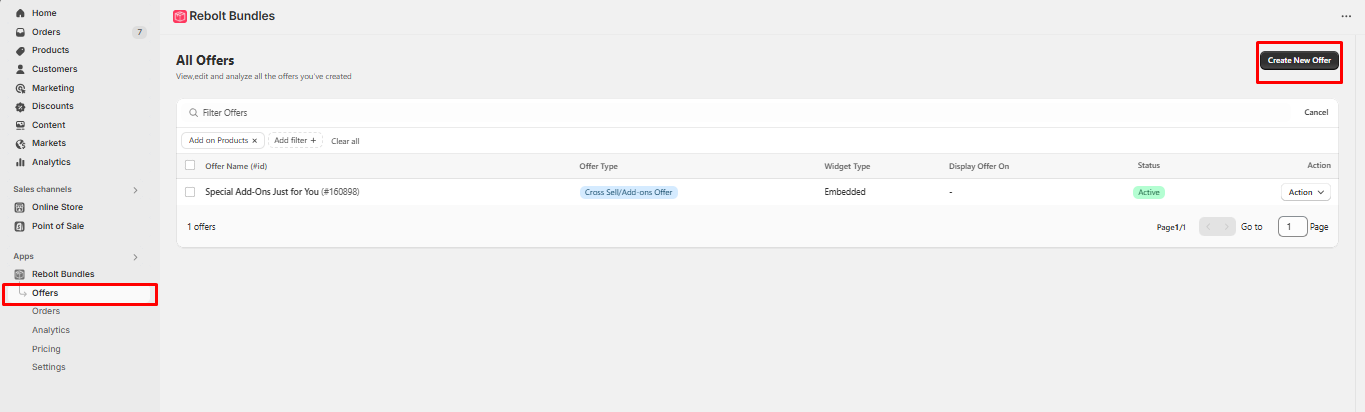Click the Rebolt Bundles logo in header
The height and width of the screenshot is (412, 1365).
click(x=180, y=16)
